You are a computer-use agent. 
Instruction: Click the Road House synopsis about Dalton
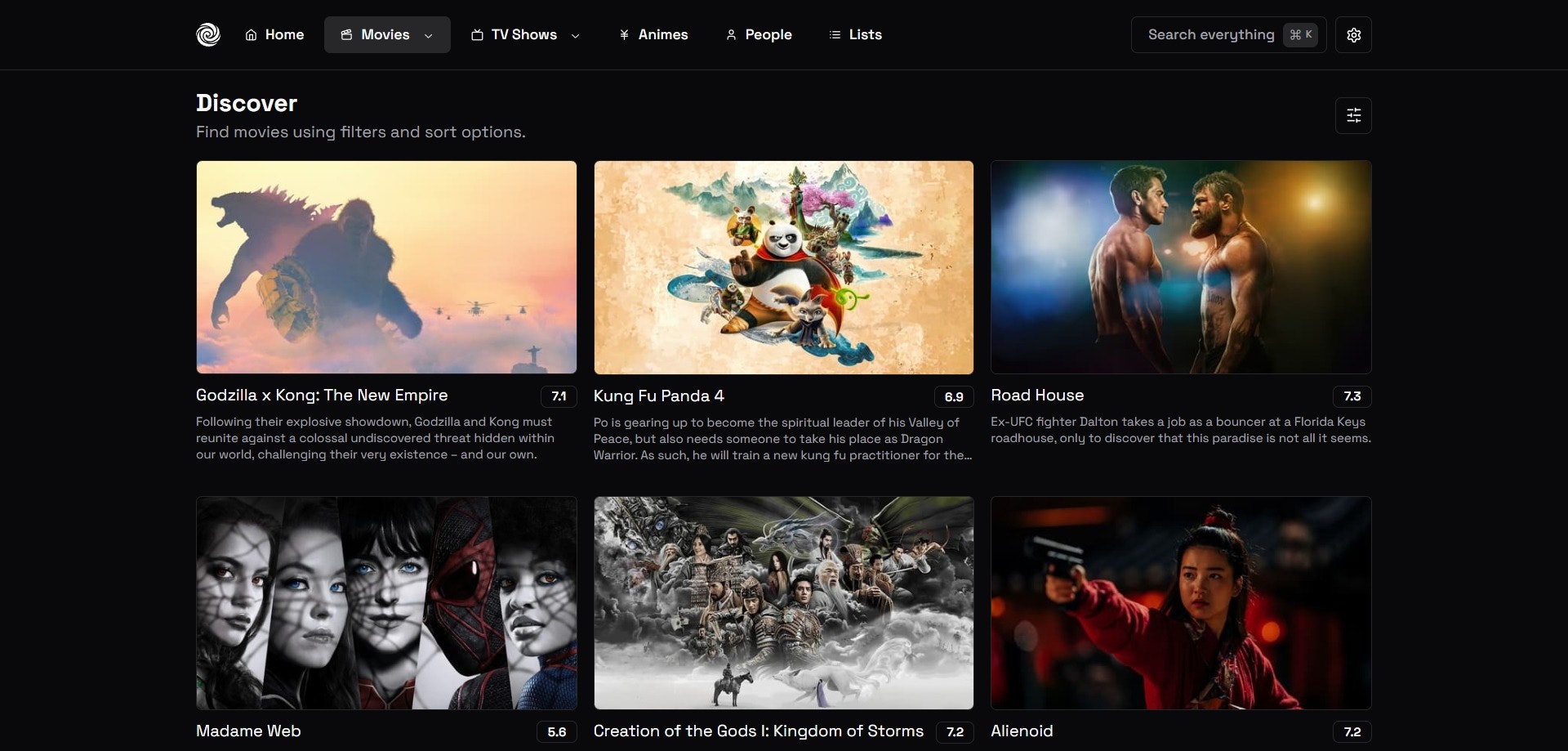tap(1181, 430)
